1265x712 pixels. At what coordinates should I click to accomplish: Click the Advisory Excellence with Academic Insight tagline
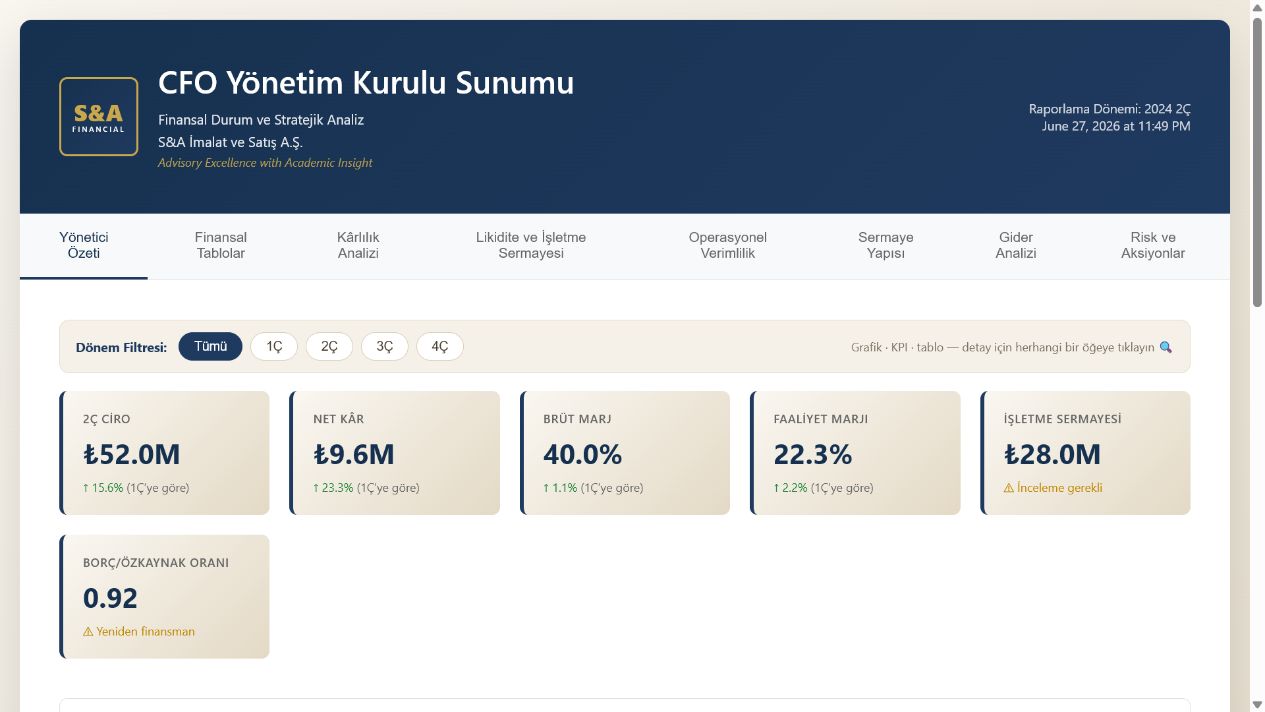265,163
